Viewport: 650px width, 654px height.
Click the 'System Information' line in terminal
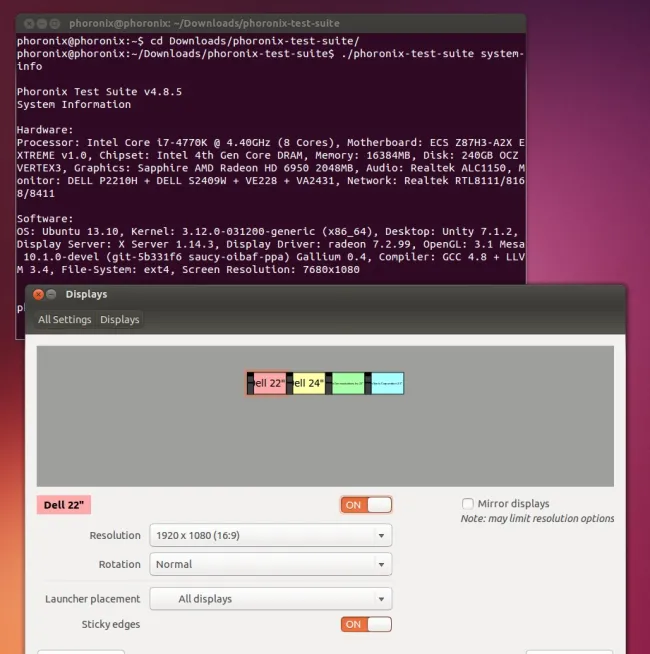point(74,104)
